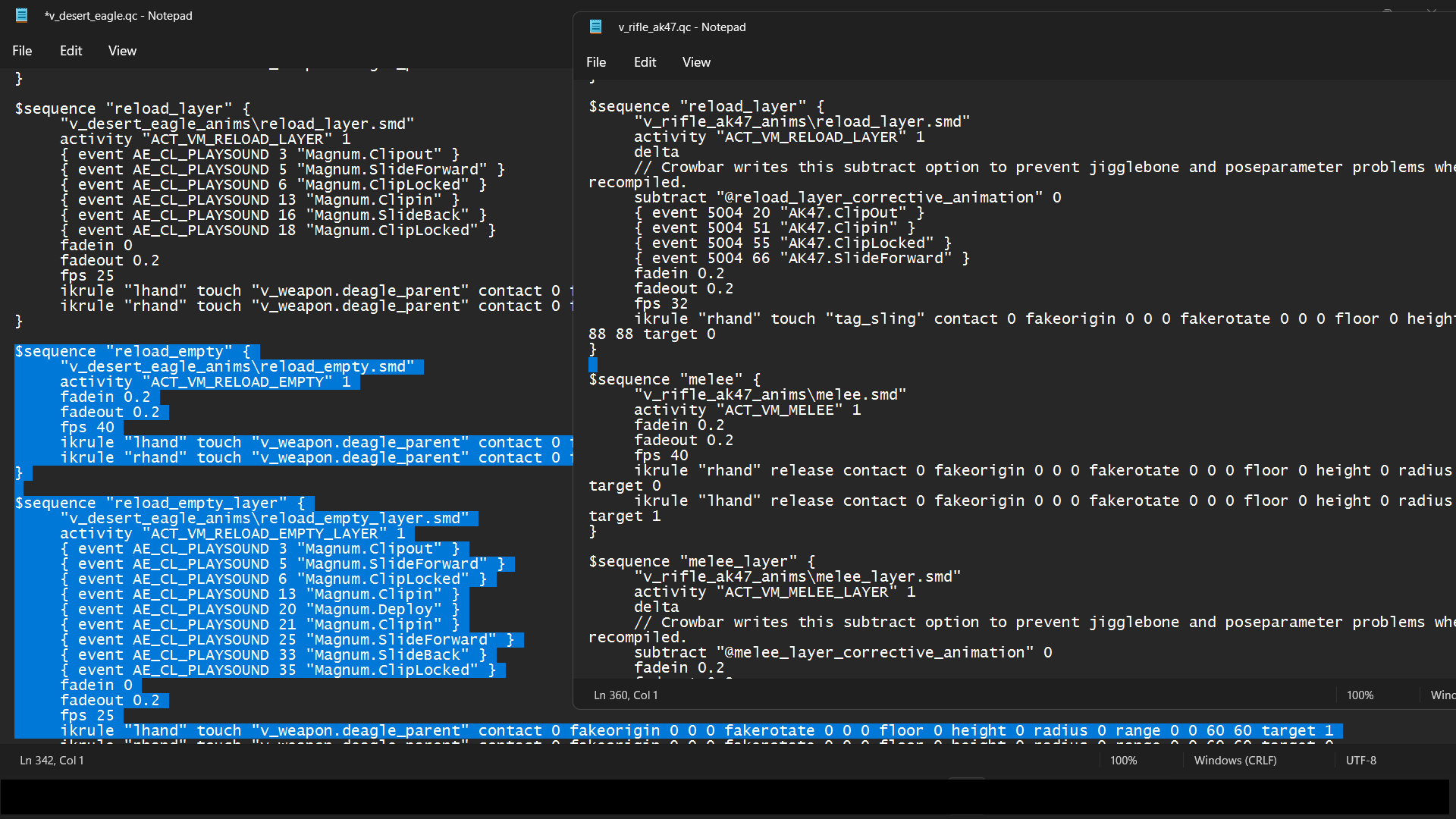The width and height of the screenshot is (1456, 819).
Task: Click the v_rifle_ak47.qc window title bar
Action: click(x=986, y=27)
